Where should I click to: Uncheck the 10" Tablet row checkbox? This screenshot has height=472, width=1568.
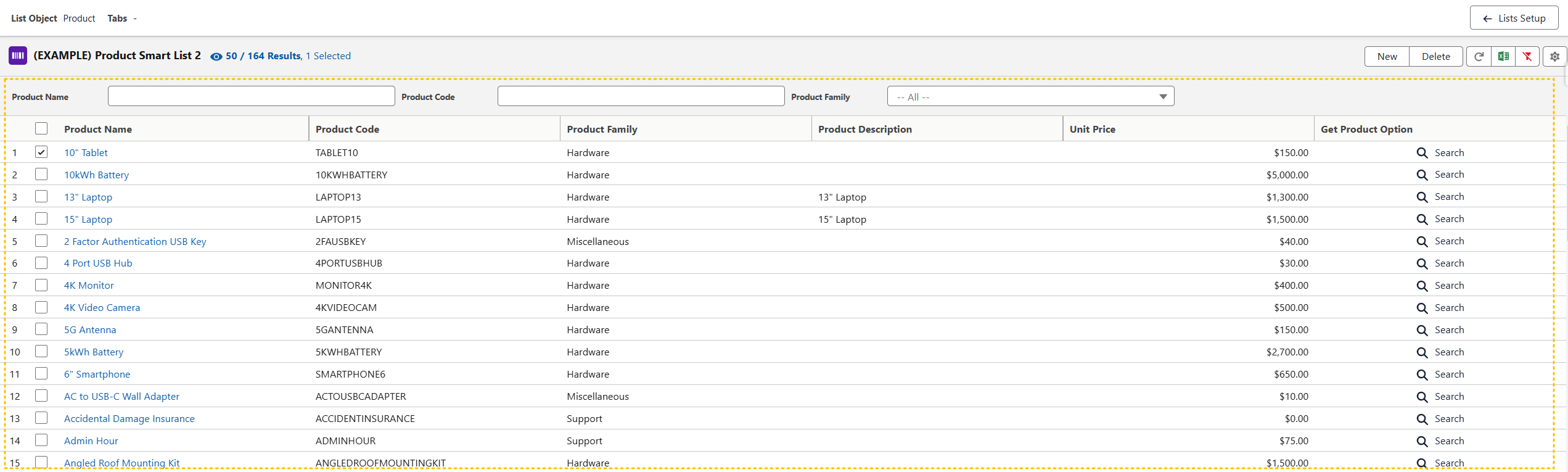[41, 152]
